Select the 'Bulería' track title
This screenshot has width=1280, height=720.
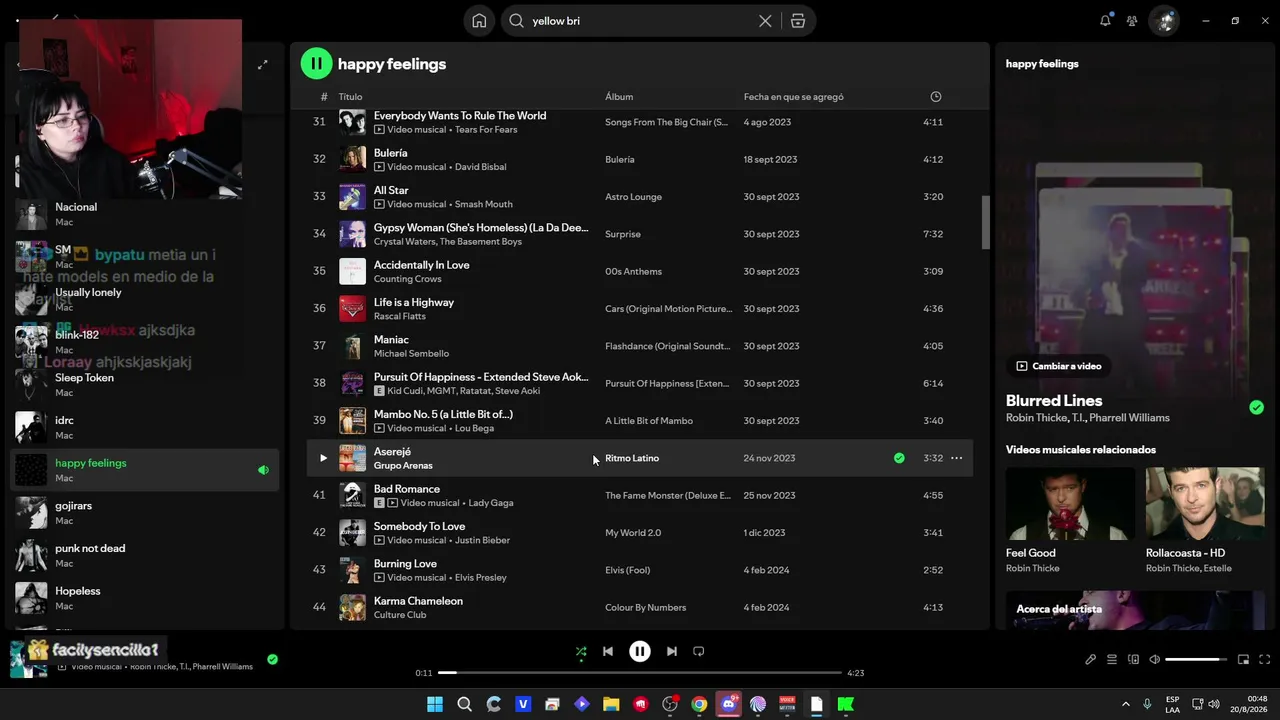point(390,153)
